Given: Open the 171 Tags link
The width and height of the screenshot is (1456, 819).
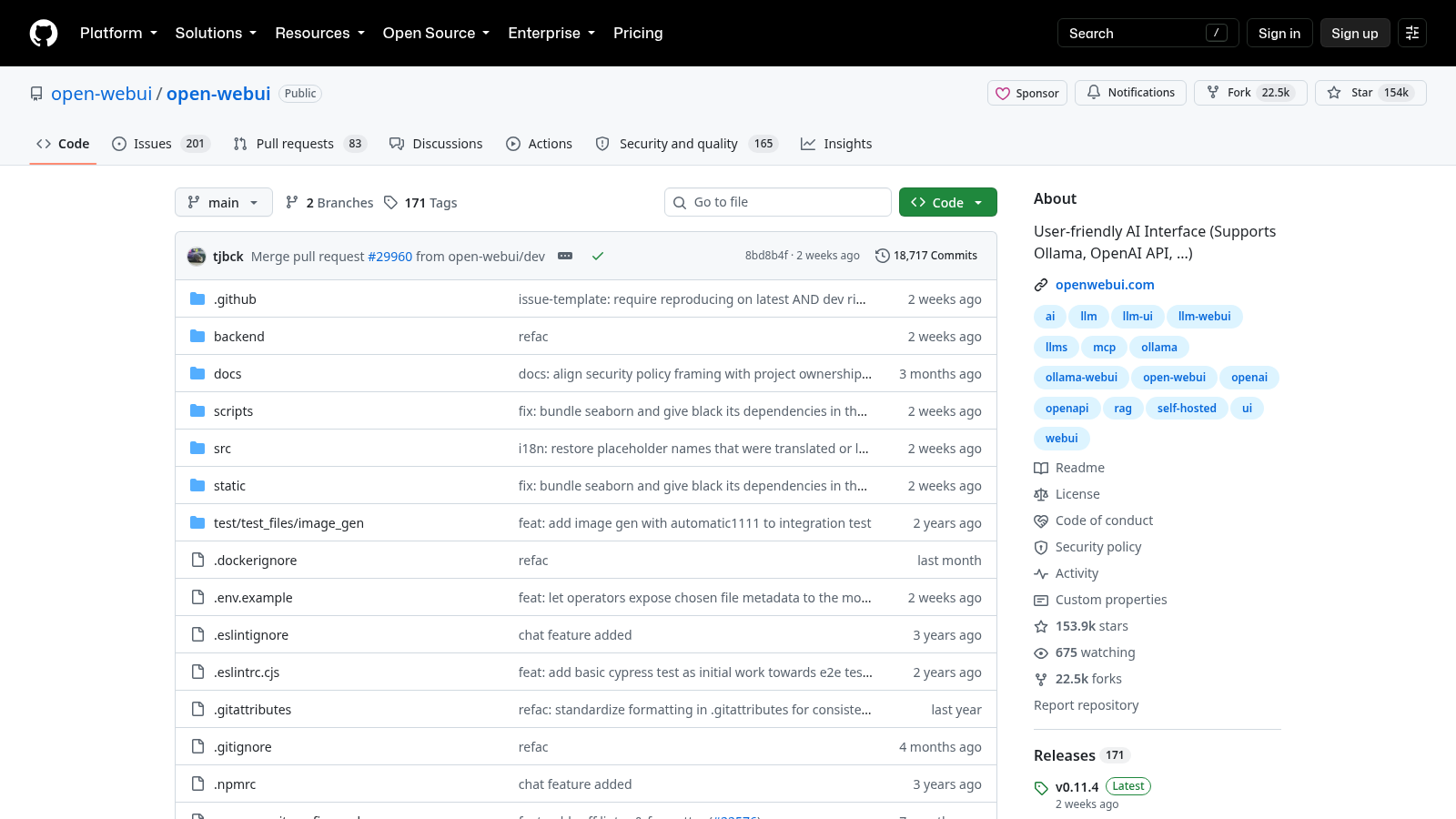Looking at the screenshot, I should point(420,202).
